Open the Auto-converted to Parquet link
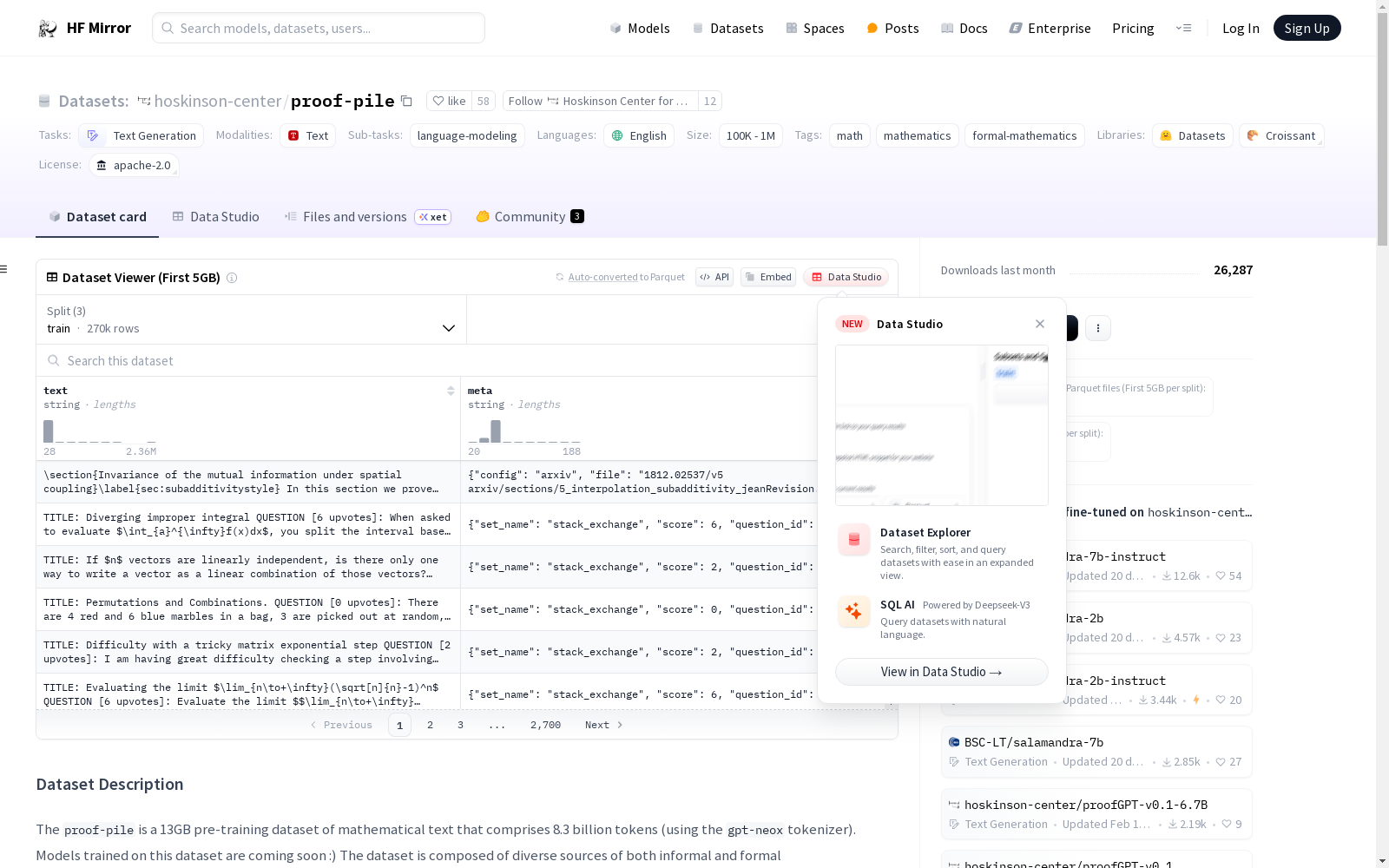Viewport: 1389px width, 868px height. pyautogui.click(x=620, y=277)
